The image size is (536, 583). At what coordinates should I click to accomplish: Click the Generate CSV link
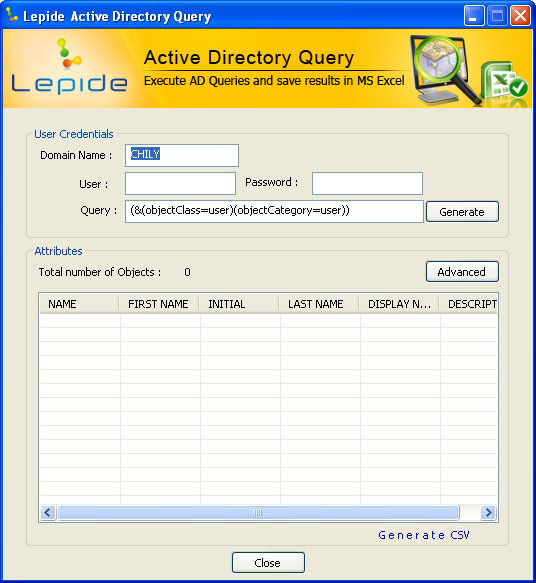[x=424, y=535]
